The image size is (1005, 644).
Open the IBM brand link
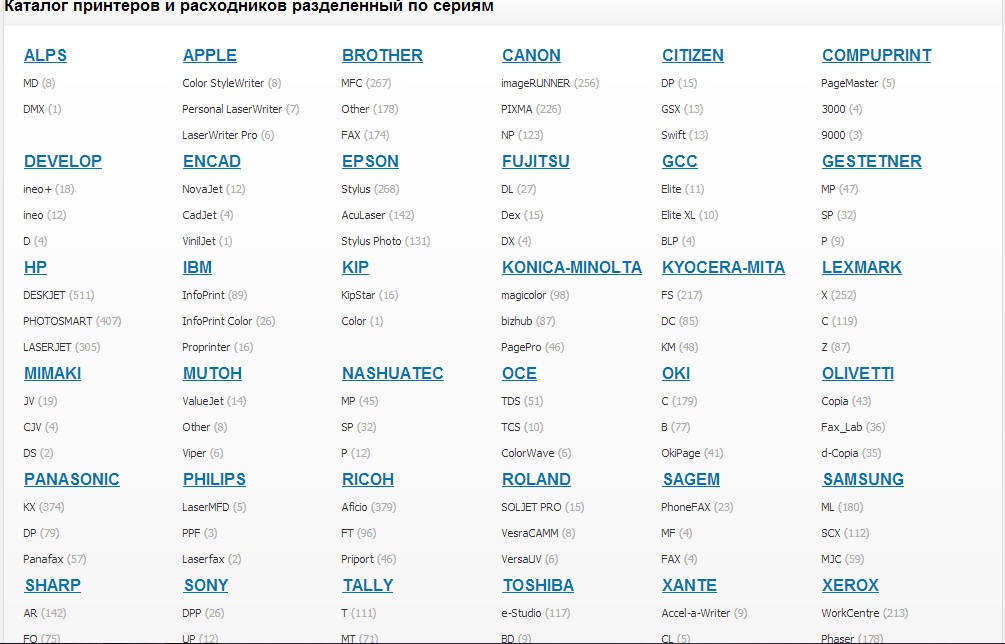tap(197, 267)
